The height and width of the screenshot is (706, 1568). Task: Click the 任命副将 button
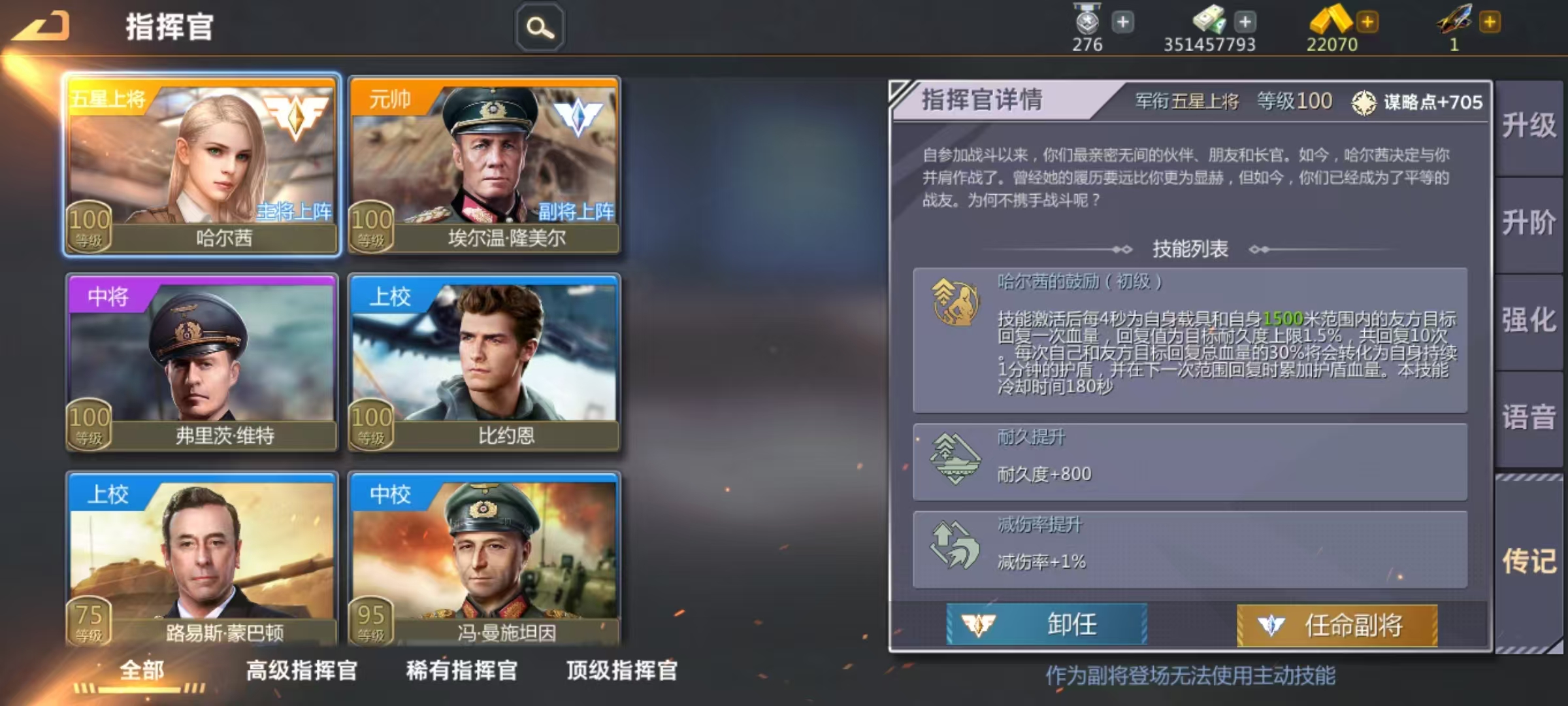[1337, 625]
